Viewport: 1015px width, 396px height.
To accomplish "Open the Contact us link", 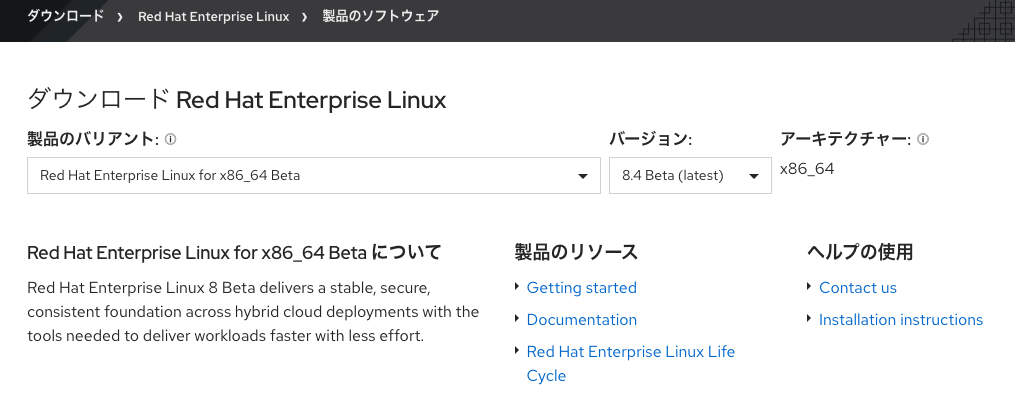I will pos(858,287).
